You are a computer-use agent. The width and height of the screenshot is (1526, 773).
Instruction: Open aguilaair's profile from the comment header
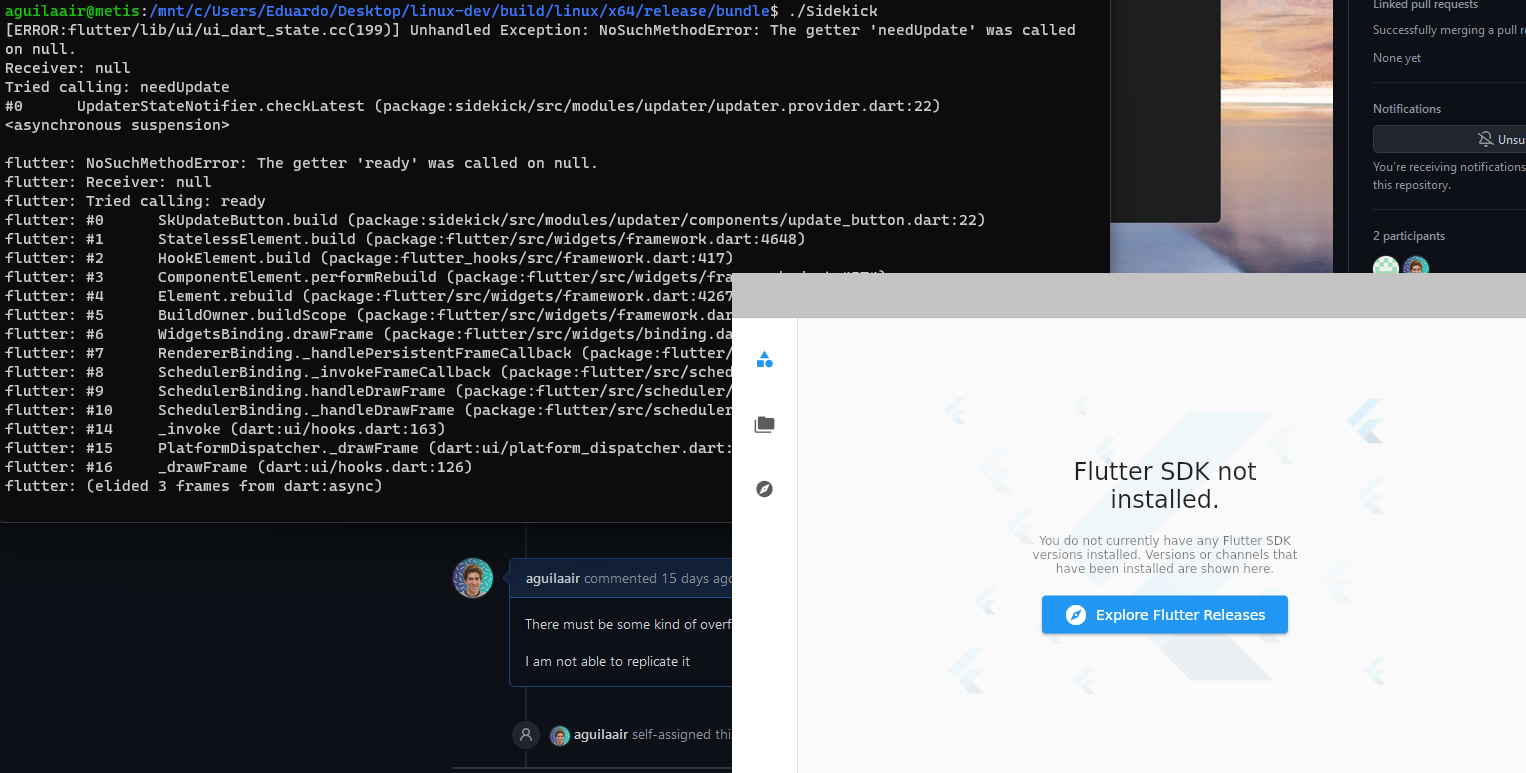(x=553, y=578)
